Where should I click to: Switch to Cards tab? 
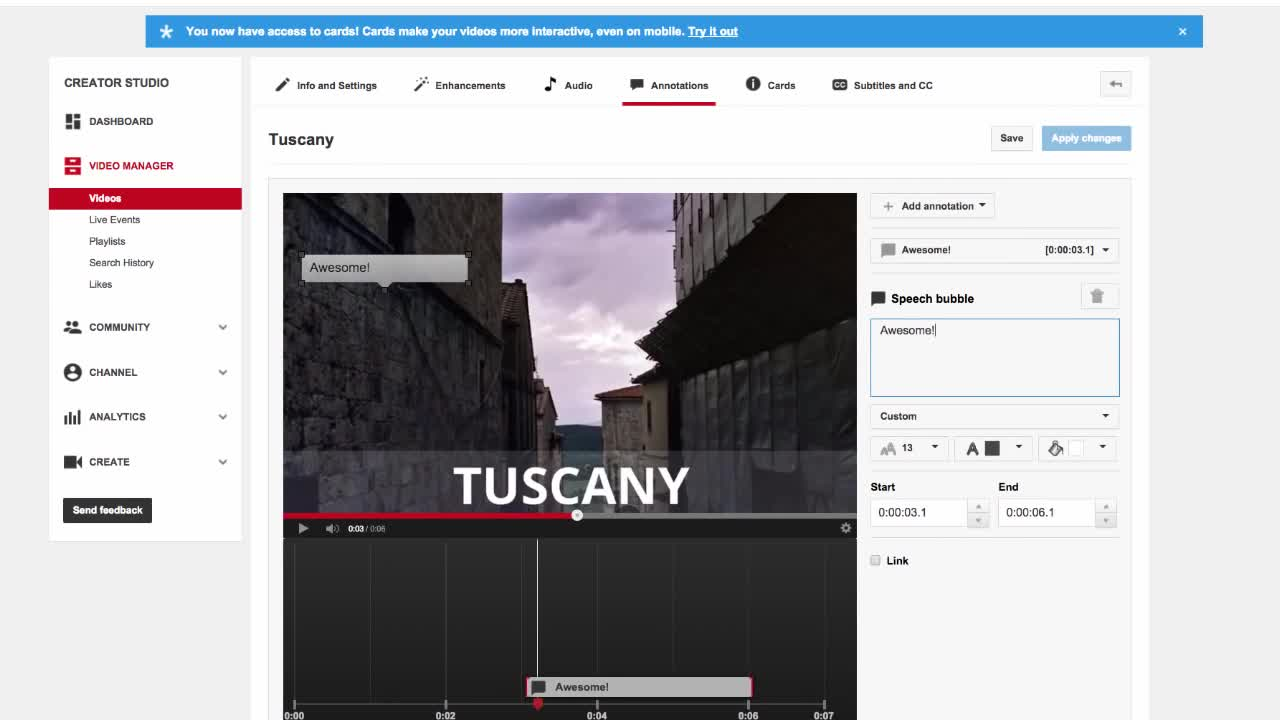tap(771, 85)
